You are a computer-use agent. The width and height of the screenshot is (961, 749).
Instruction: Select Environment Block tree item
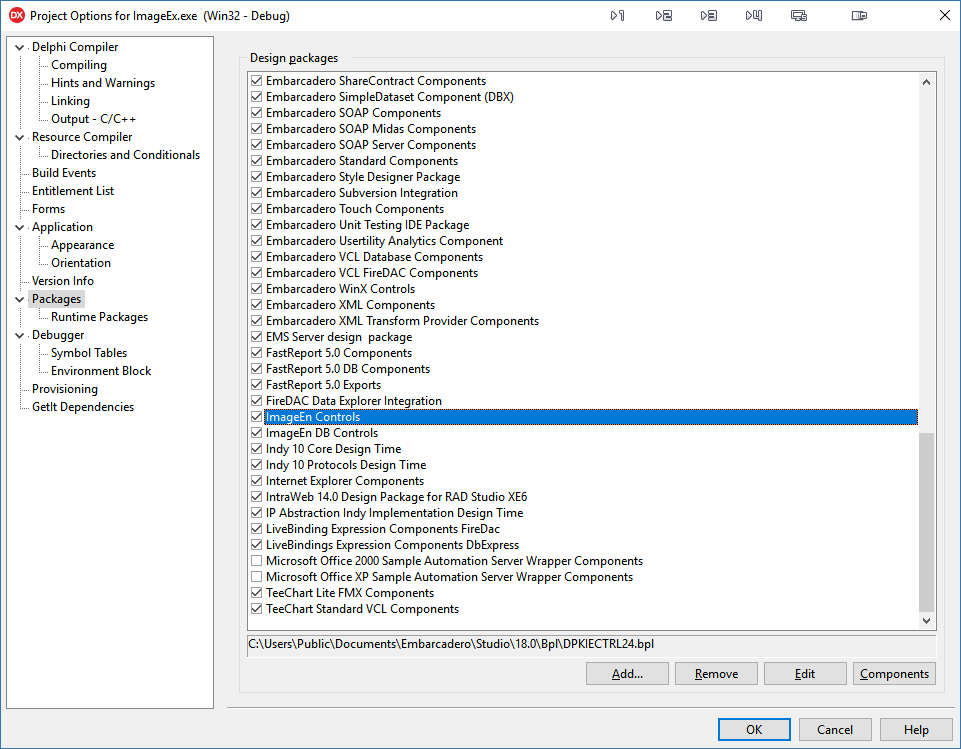(x=101, y=371)
